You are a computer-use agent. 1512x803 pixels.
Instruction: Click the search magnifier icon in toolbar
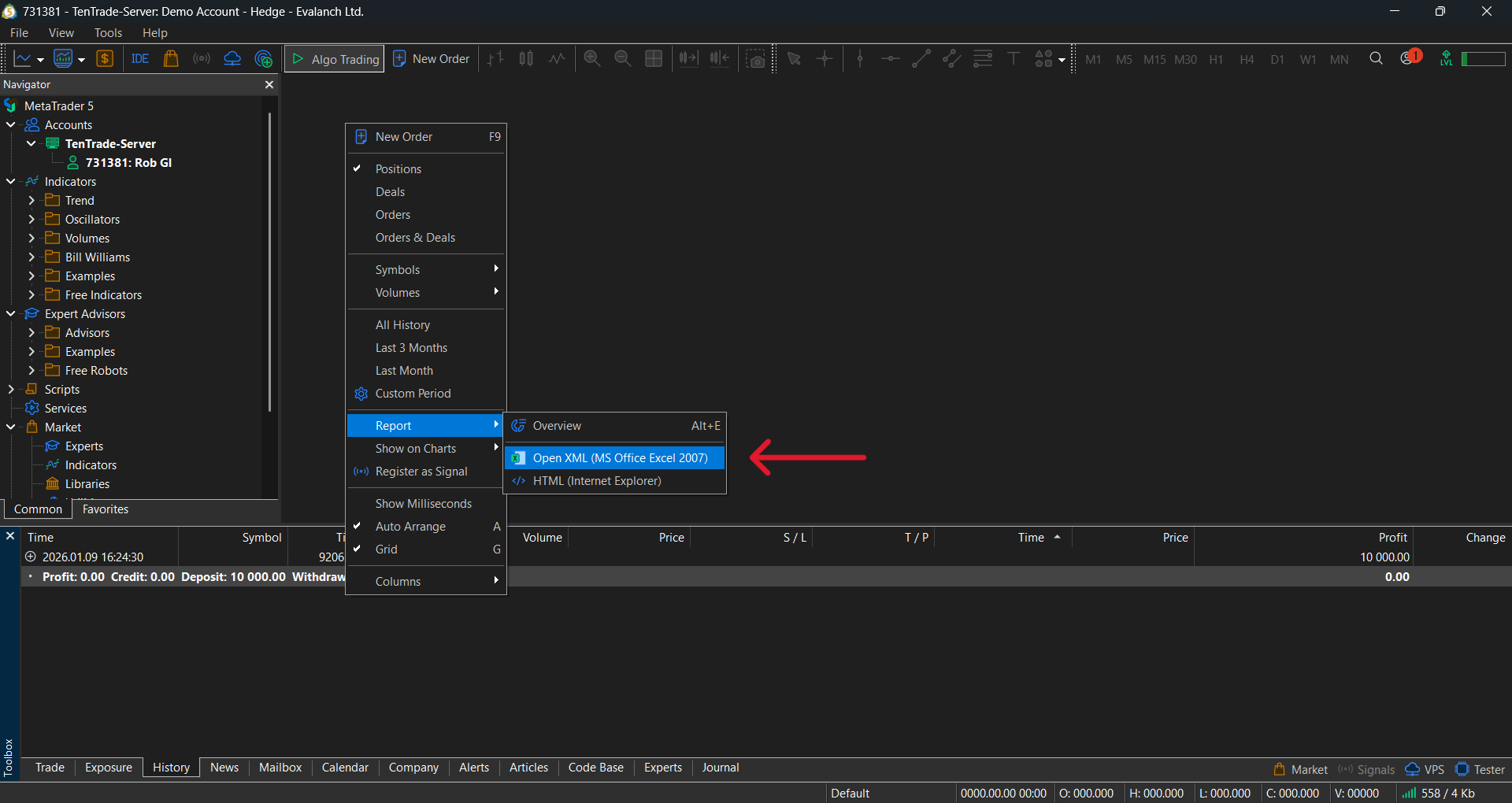1376,58
